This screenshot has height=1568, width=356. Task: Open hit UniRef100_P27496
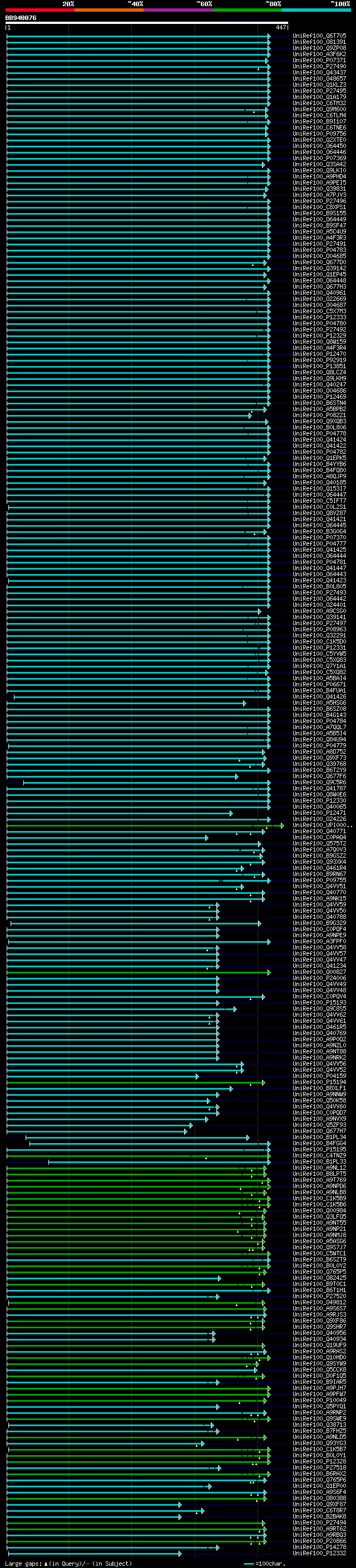point(319,201)
